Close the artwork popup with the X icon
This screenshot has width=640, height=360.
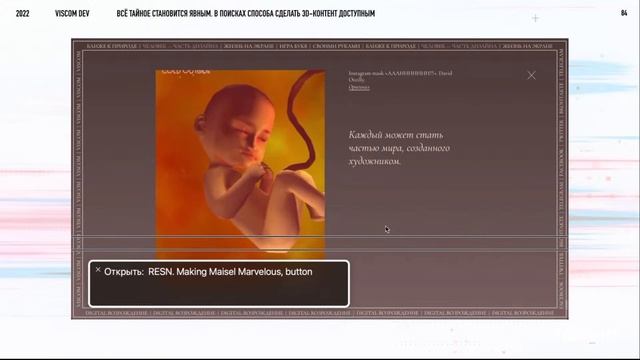pyautogui.click(x=531, y=75)
